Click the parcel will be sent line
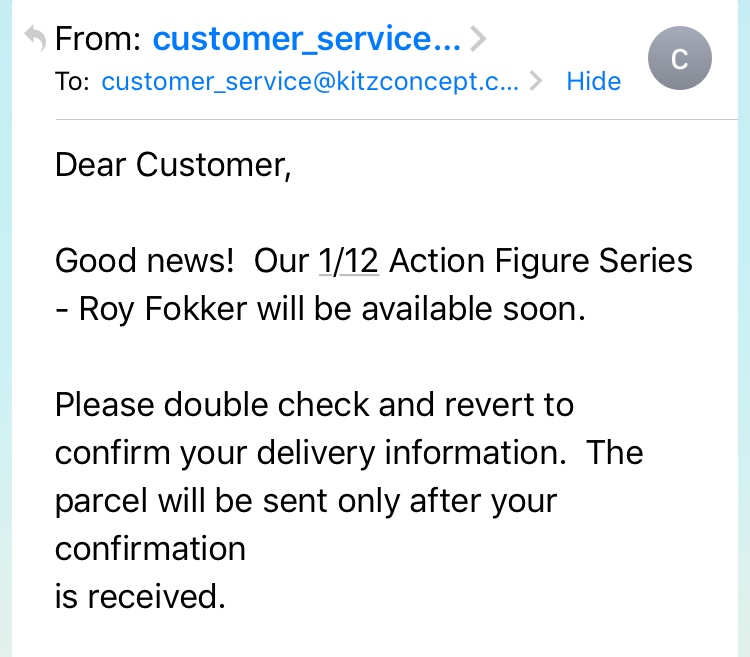 coord(306,502)
